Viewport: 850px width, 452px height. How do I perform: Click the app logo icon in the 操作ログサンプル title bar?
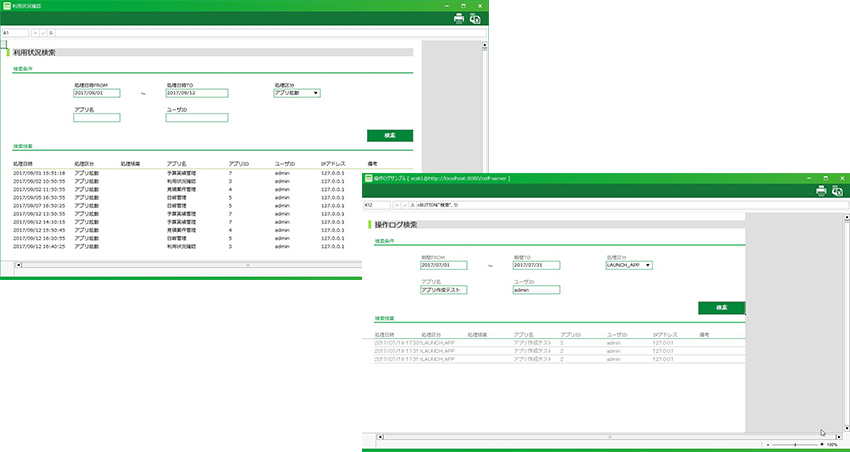369,178
